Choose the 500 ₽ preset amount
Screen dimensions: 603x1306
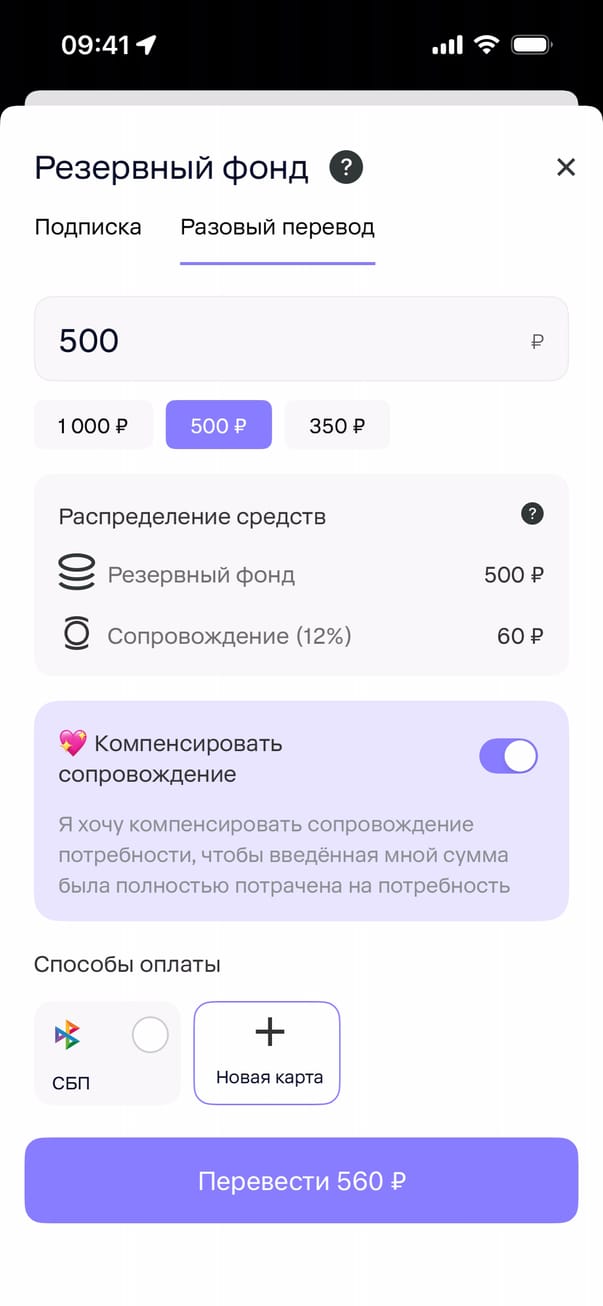(218, 426)
